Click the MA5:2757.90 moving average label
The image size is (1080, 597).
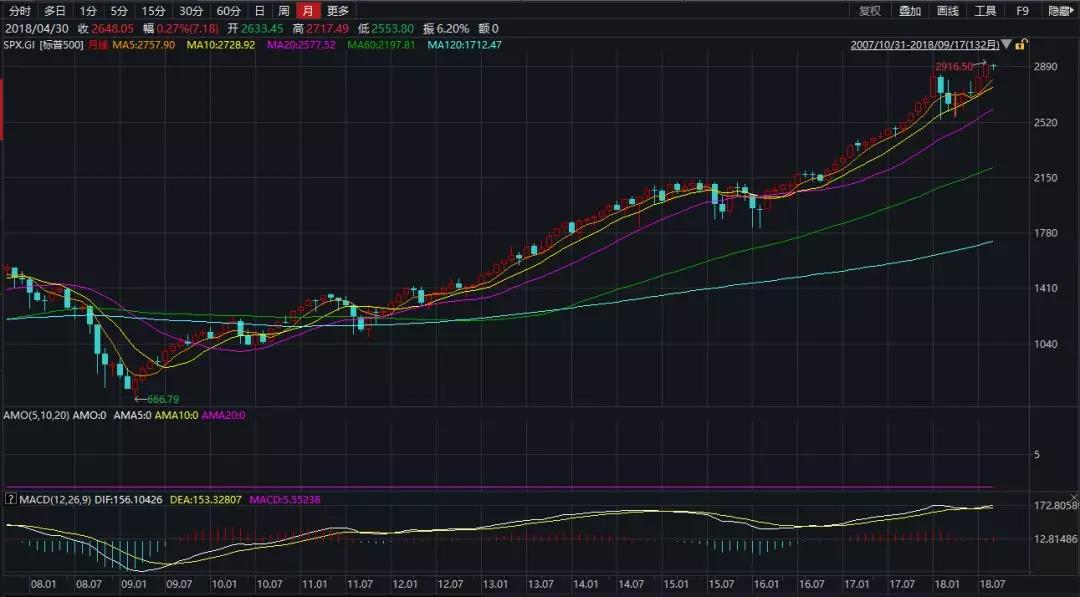coord(143,45)
